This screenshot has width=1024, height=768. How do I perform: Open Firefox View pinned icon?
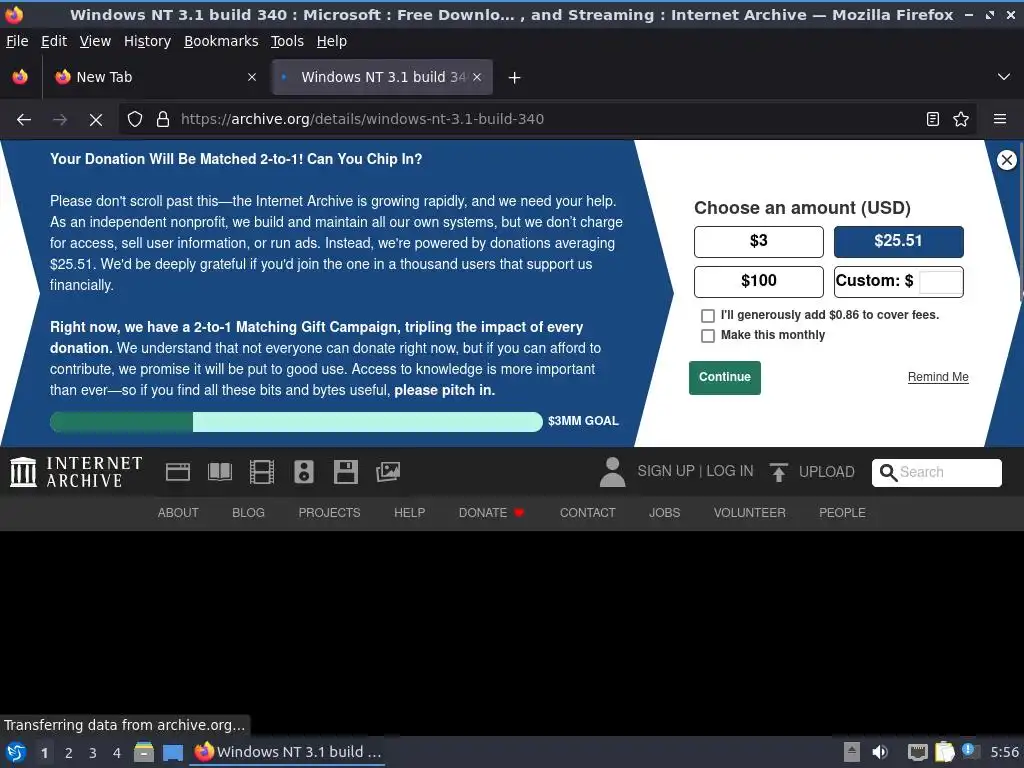pyautogui.click(x=20, y=77)
